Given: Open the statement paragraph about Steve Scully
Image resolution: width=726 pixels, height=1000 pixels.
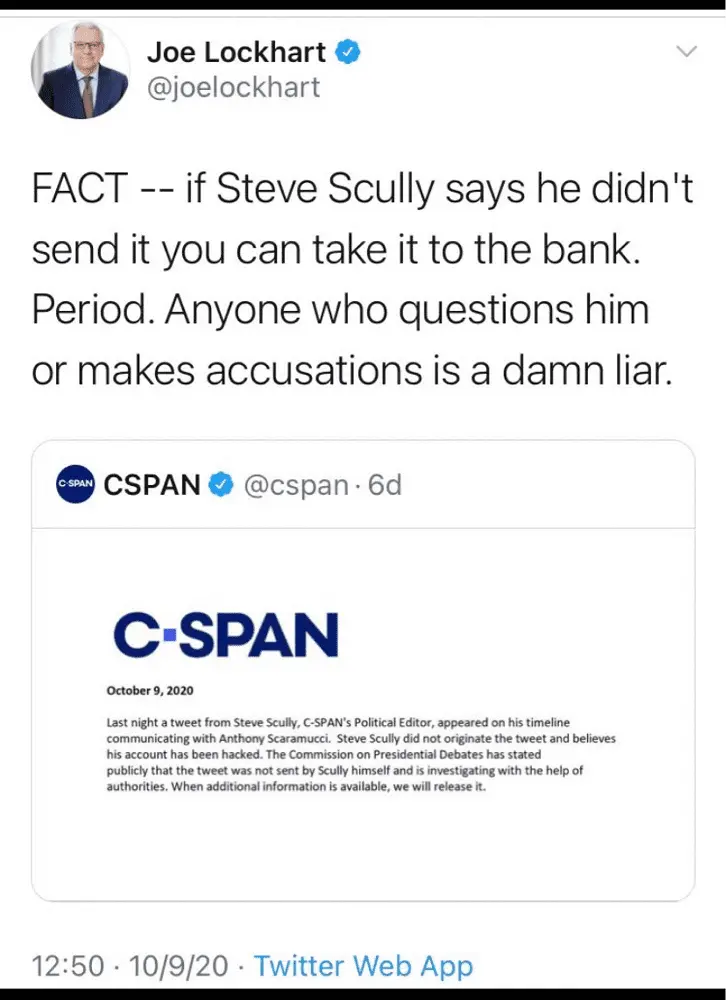Looking at the screenshot, I should click(360, 754).
